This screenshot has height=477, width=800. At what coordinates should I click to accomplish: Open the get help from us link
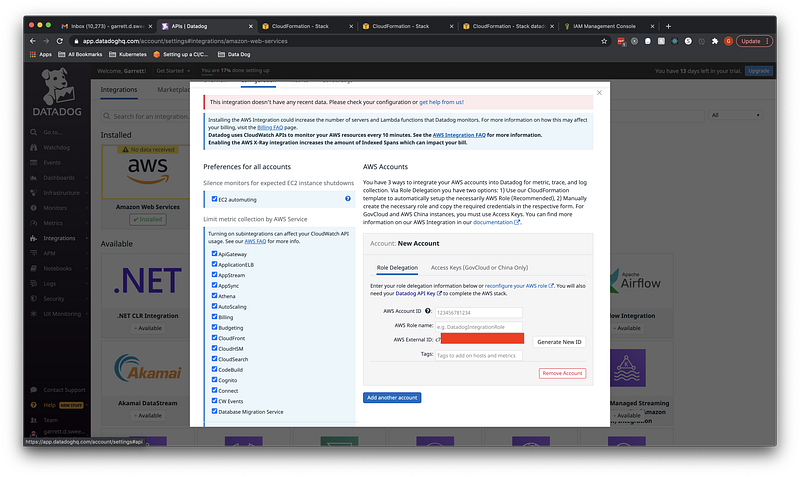point(441,102)
